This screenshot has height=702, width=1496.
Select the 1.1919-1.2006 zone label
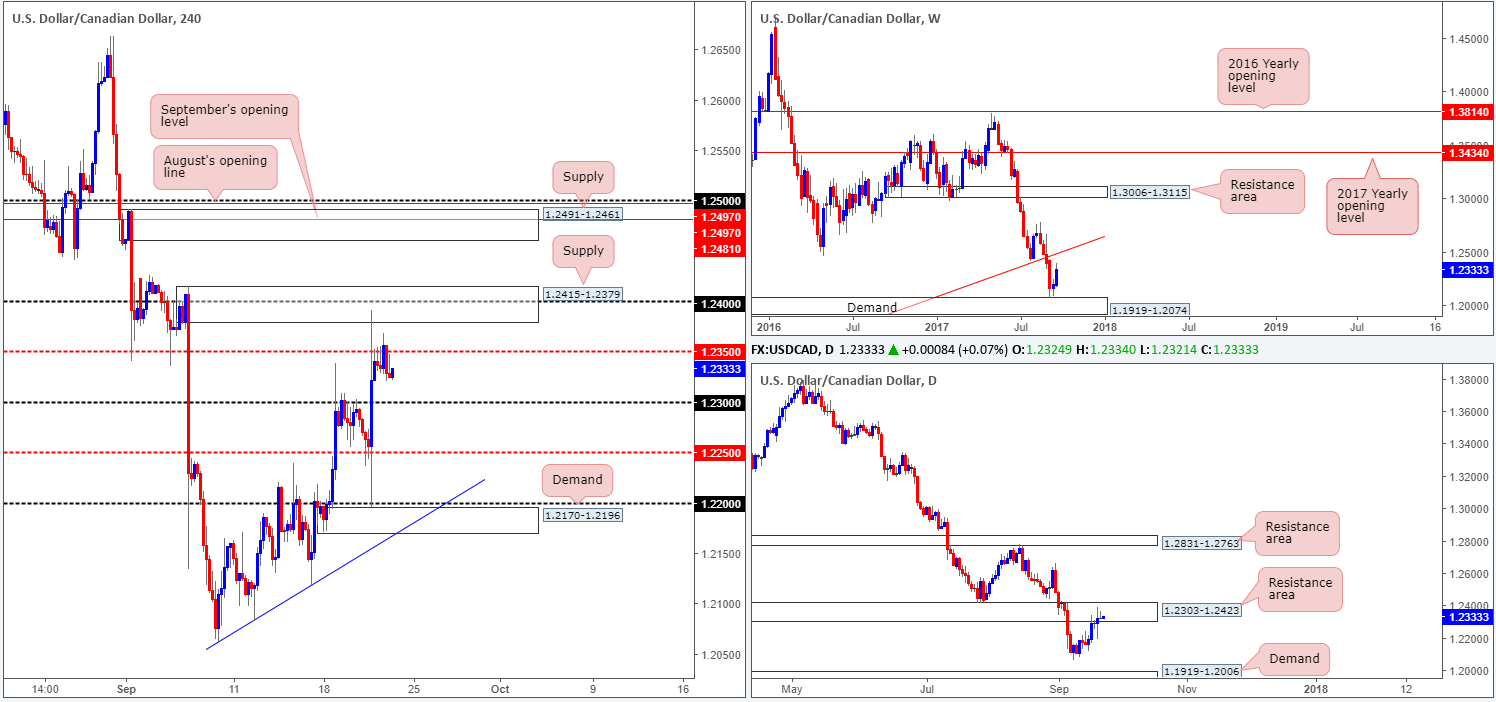(x=1200, y=671)
